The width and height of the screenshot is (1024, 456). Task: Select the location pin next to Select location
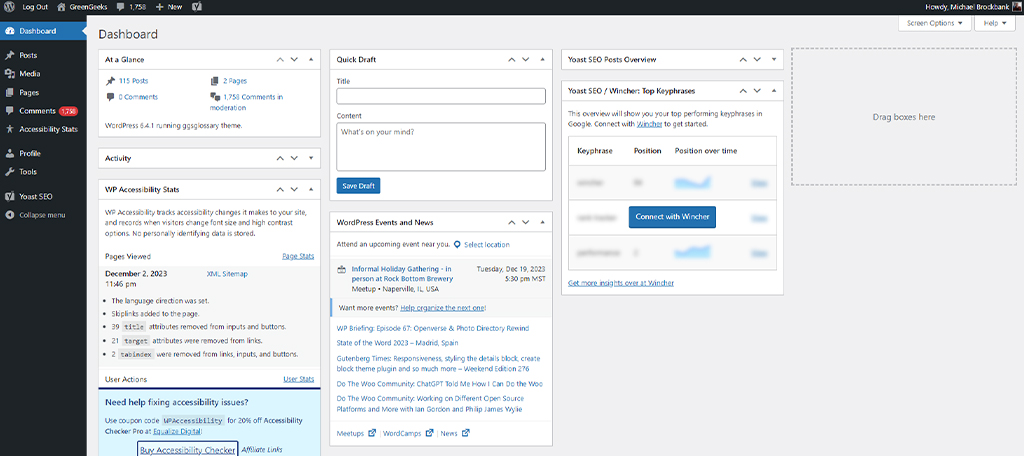tap(457, 244)
